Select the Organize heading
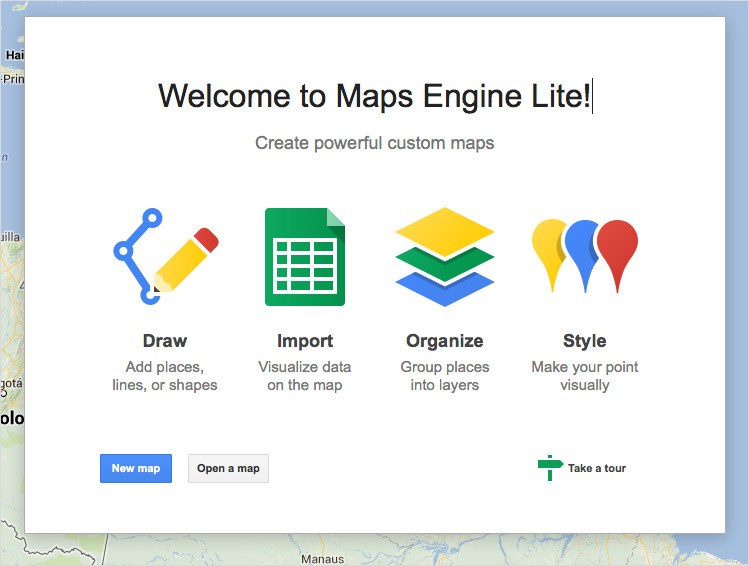 point(445,341)
